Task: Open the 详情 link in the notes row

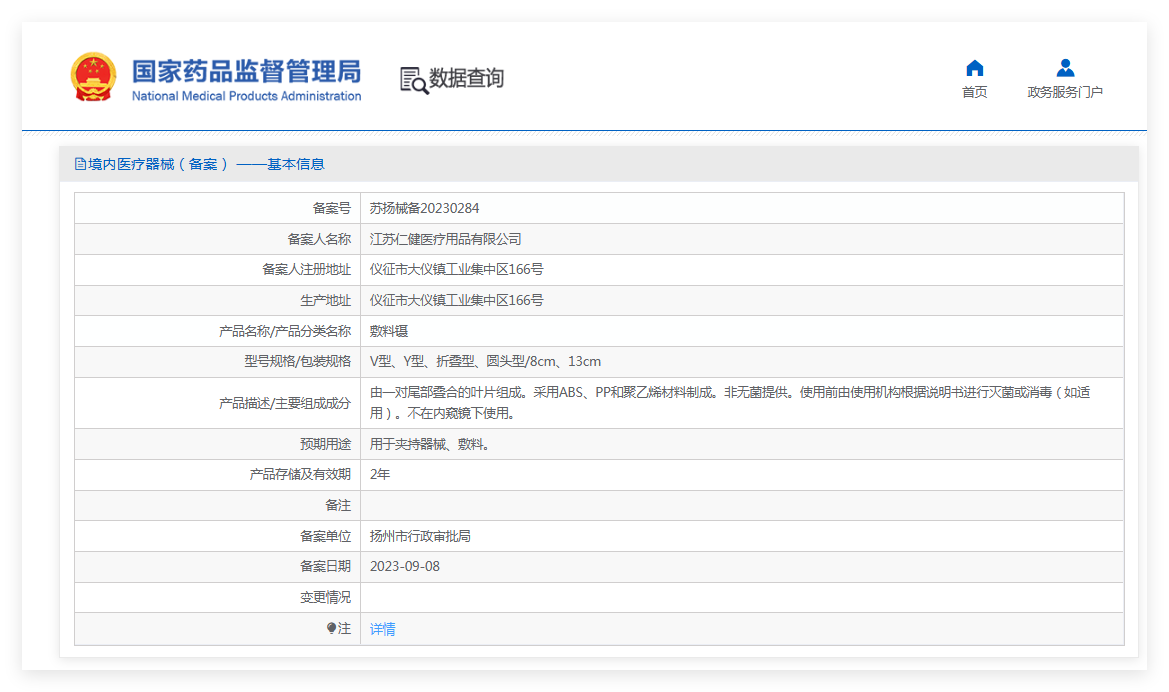Action: pos(383,629)
